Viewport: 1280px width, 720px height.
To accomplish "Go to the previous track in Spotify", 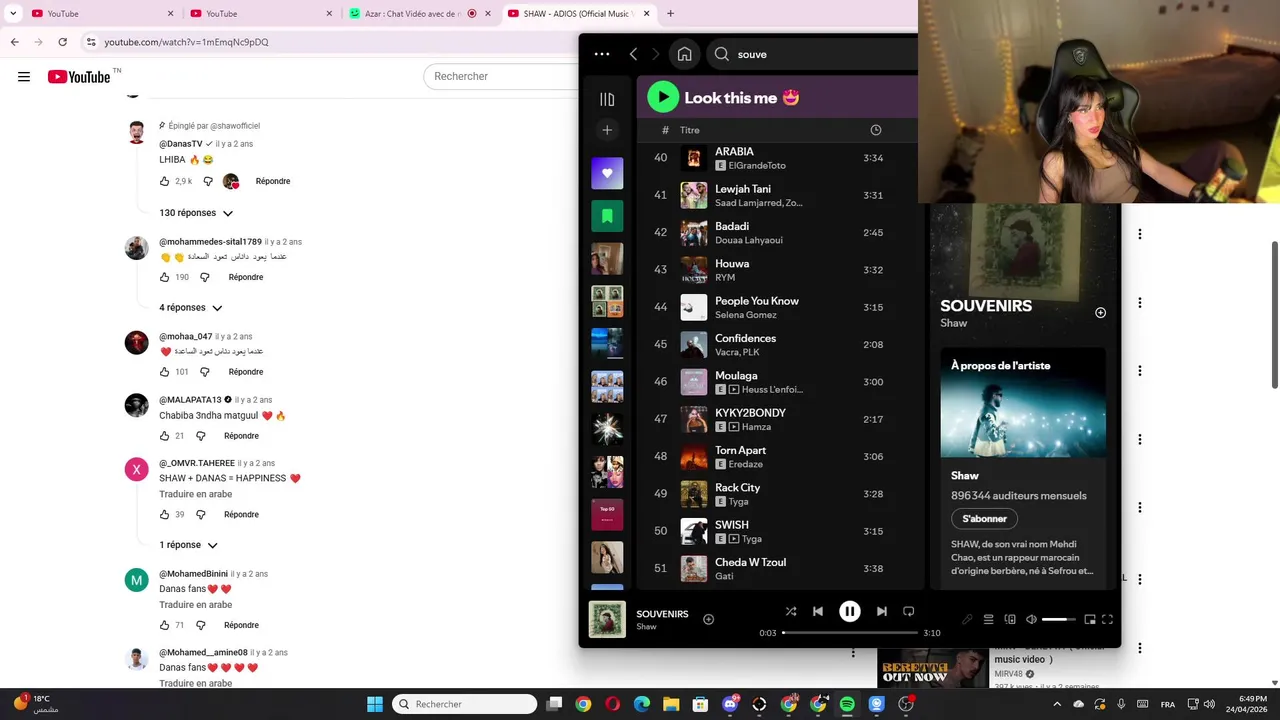I will 818,611.
